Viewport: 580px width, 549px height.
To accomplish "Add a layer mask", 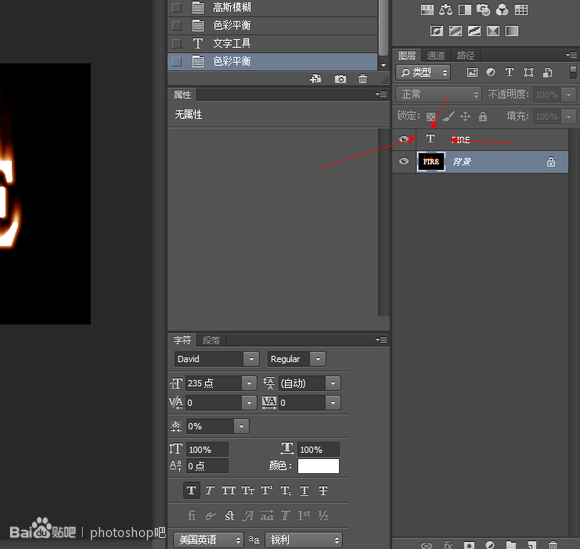I will click(469, 545).
